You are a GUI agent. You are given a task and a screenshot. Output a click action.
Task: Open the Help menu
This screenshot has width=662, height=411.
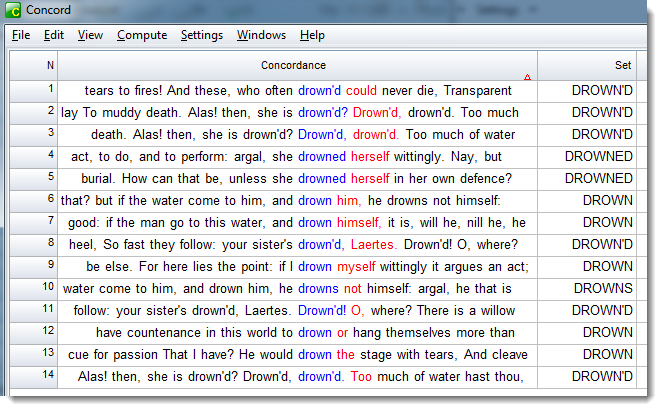point(312,35)
